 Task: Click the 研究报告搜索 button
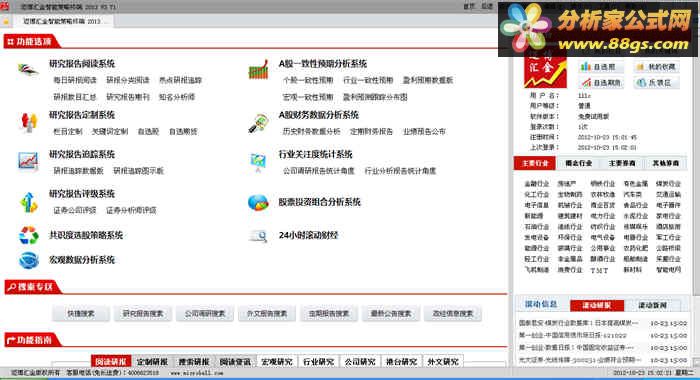pyautogui.click(x=143, y=313)
